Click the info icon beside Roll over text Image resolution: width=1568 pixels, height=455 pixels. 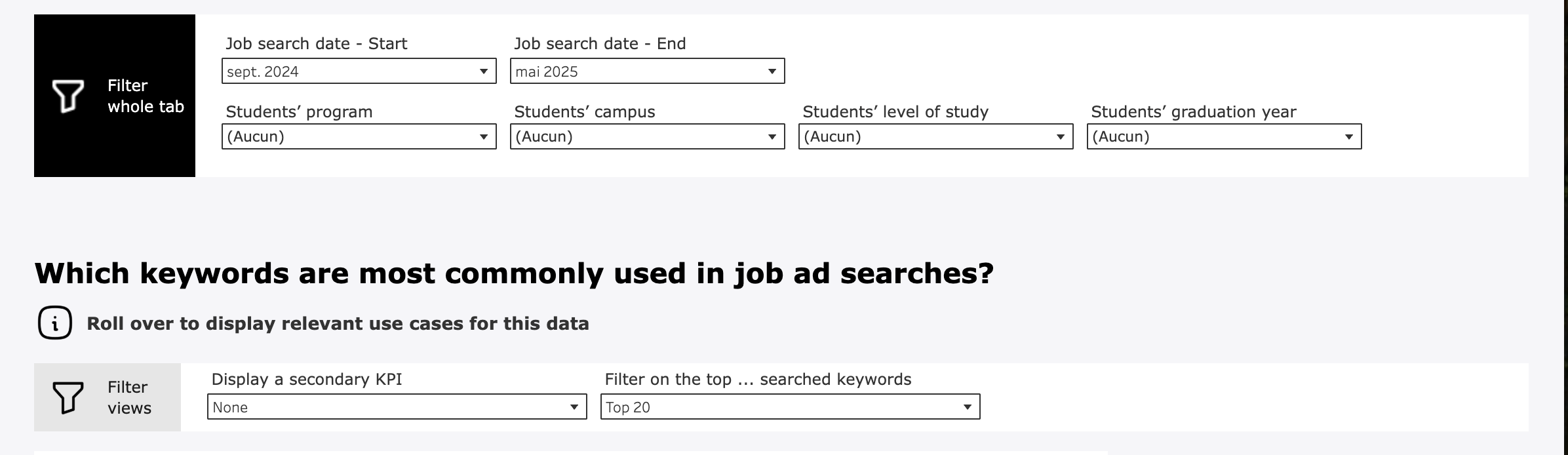(x=55, y=323)
